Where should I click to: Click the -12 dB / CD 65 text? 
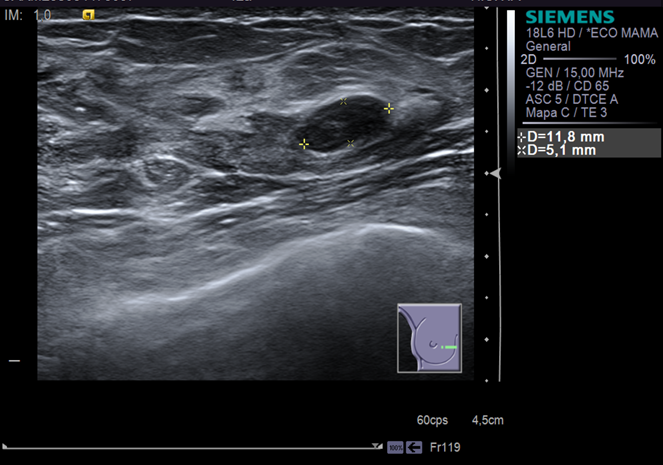[567, 86]
